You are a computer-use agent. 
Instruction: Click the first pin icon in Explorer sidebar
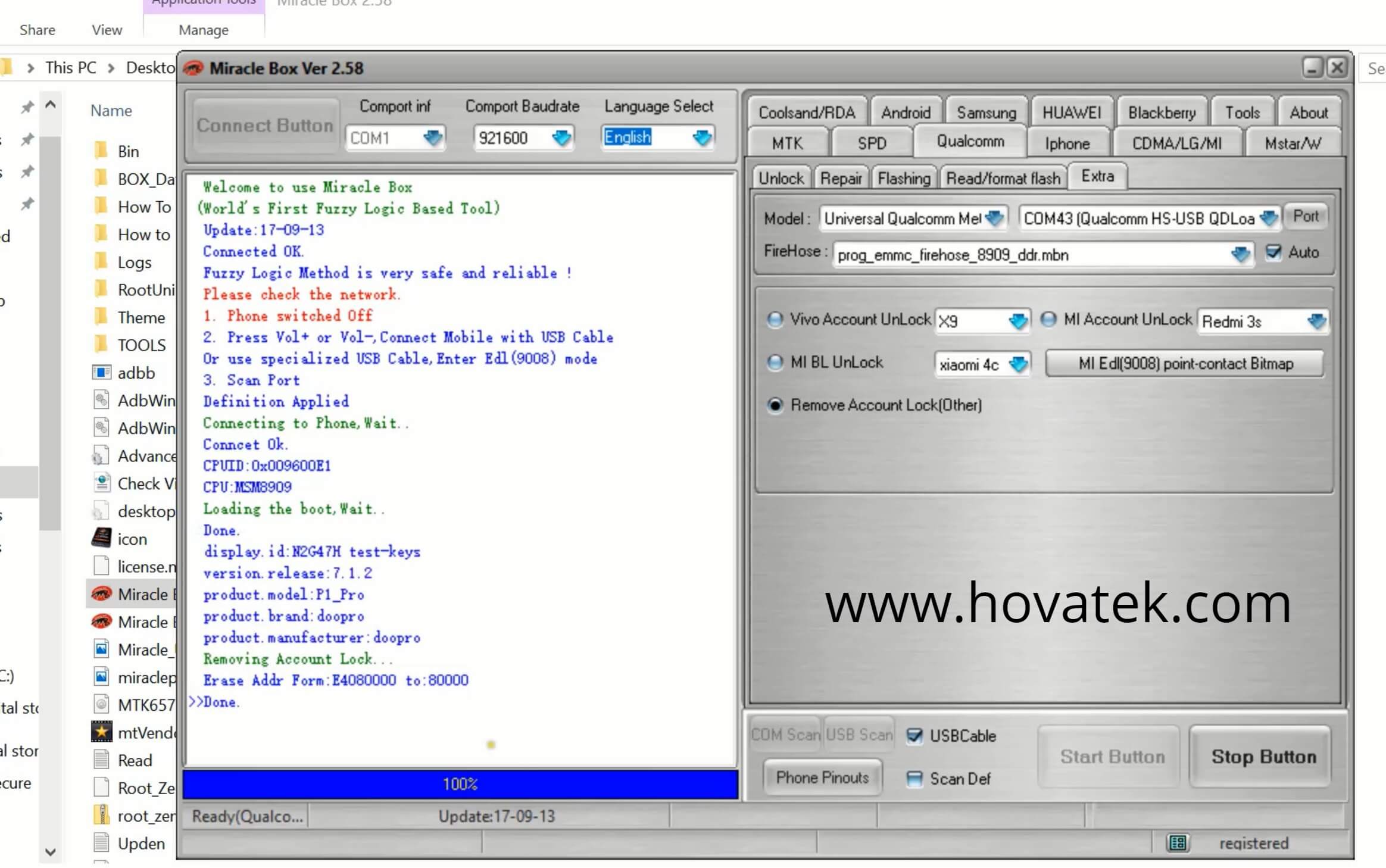tap(27, 108)
